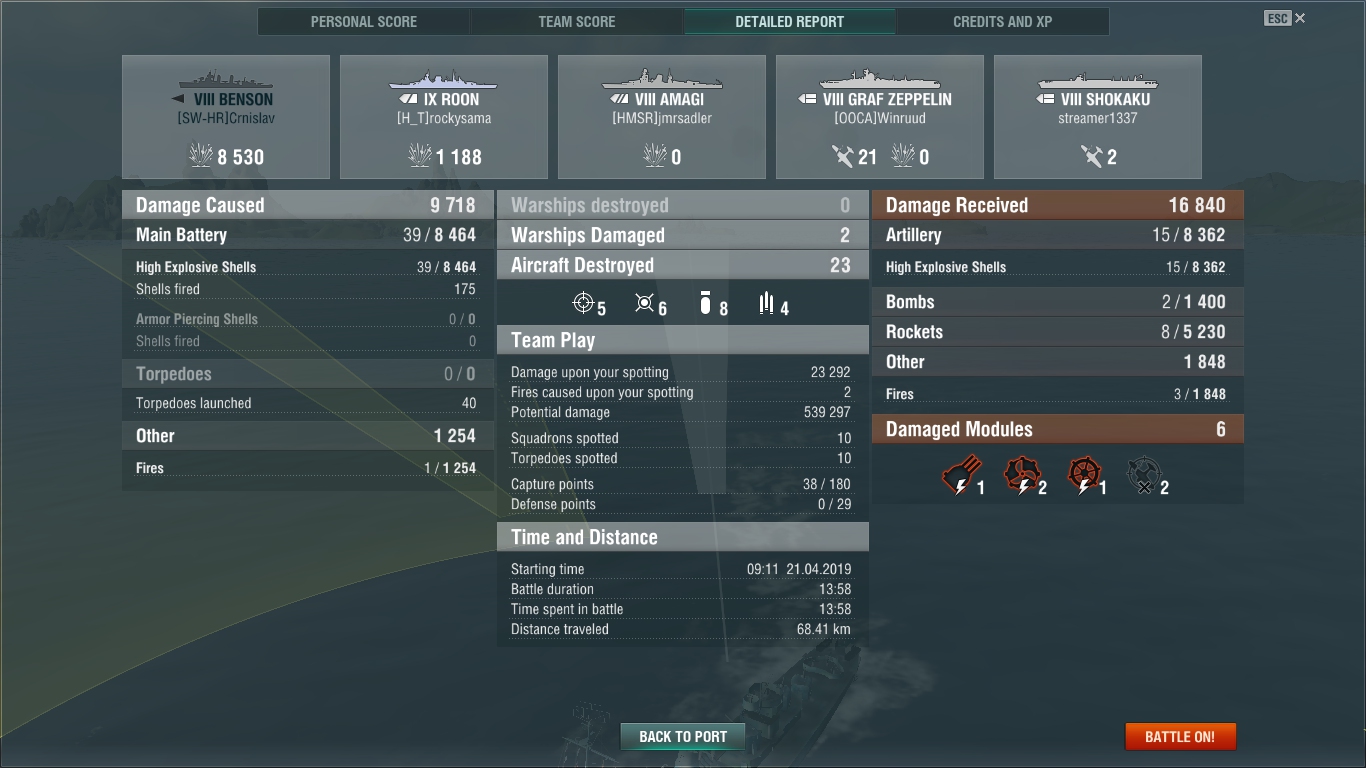The image size is (1366, 768).
Task: Click the fighter aircraft crosshair icon
Action: [583, 303]
